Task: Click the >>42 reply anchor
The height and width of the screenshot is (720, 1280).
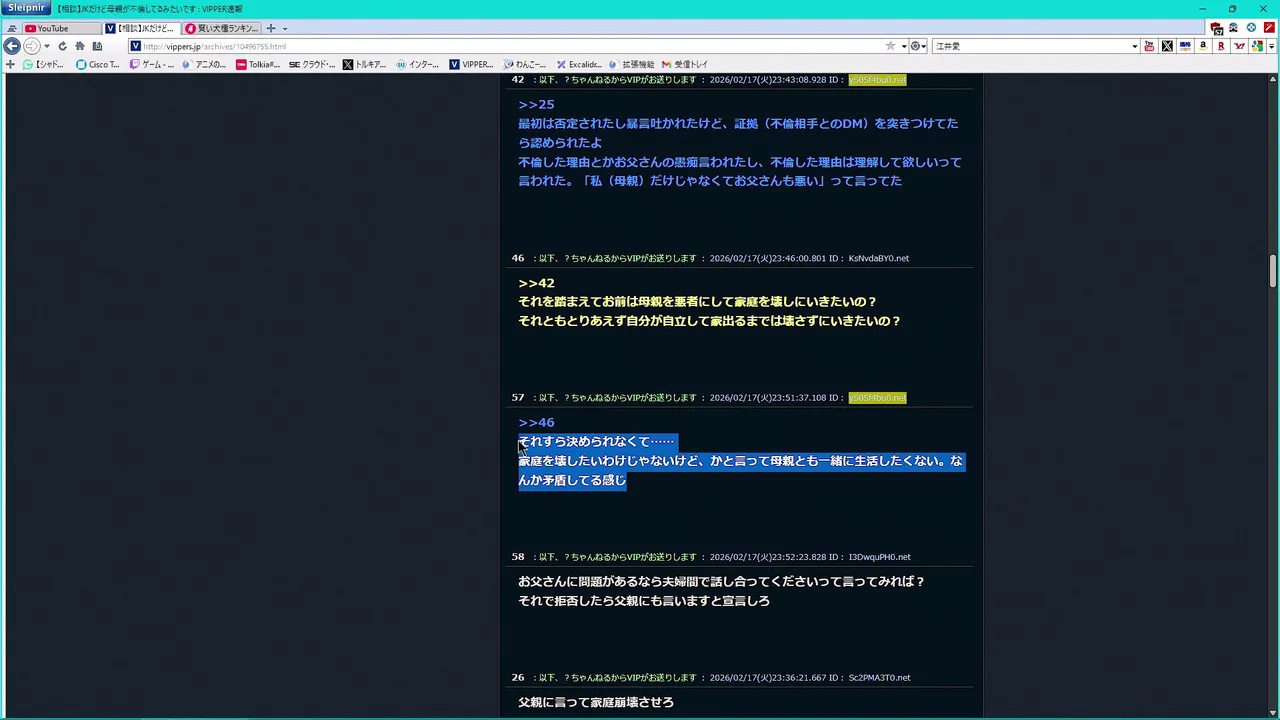Action: tap(536, 283)
